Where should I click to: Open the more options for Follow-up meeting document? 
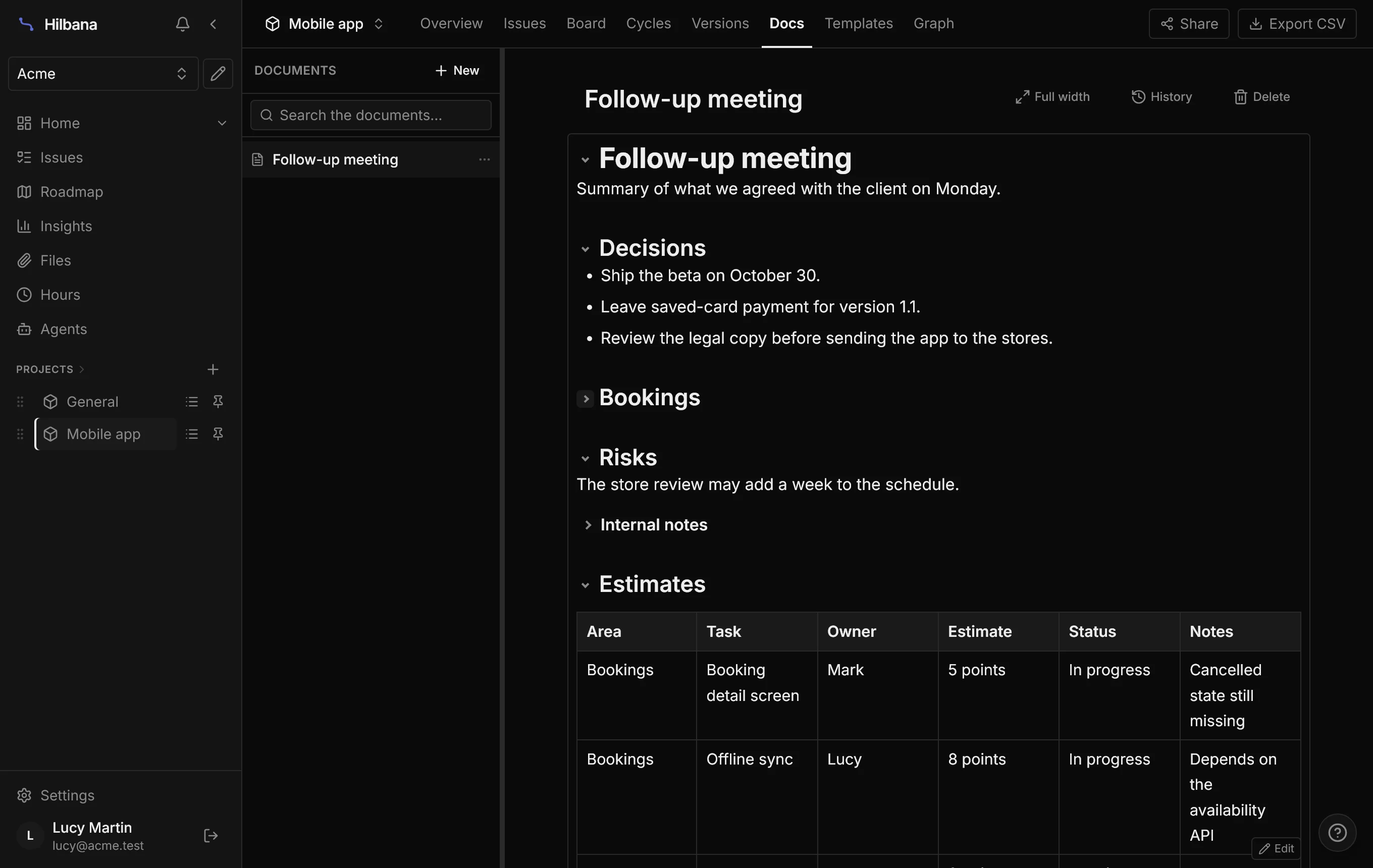(x=484, y=159)
